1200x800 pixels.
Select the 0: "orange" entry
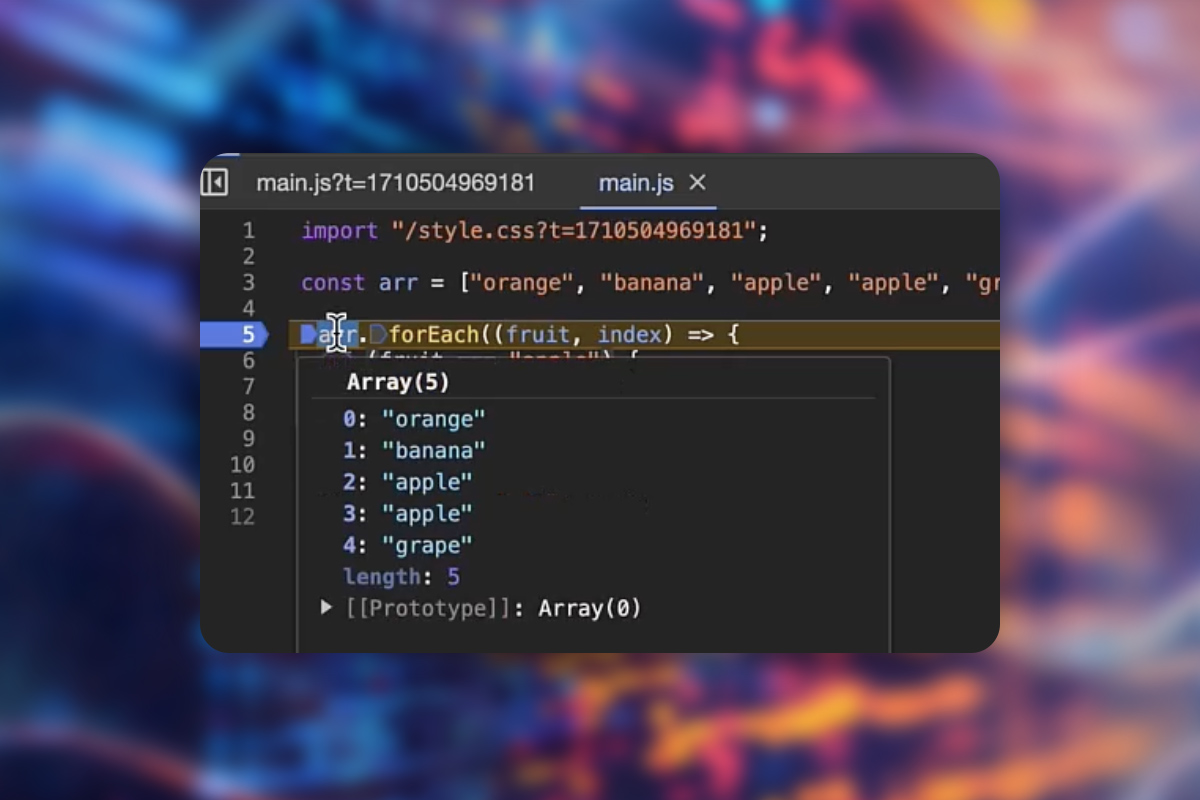pos(414,418)
